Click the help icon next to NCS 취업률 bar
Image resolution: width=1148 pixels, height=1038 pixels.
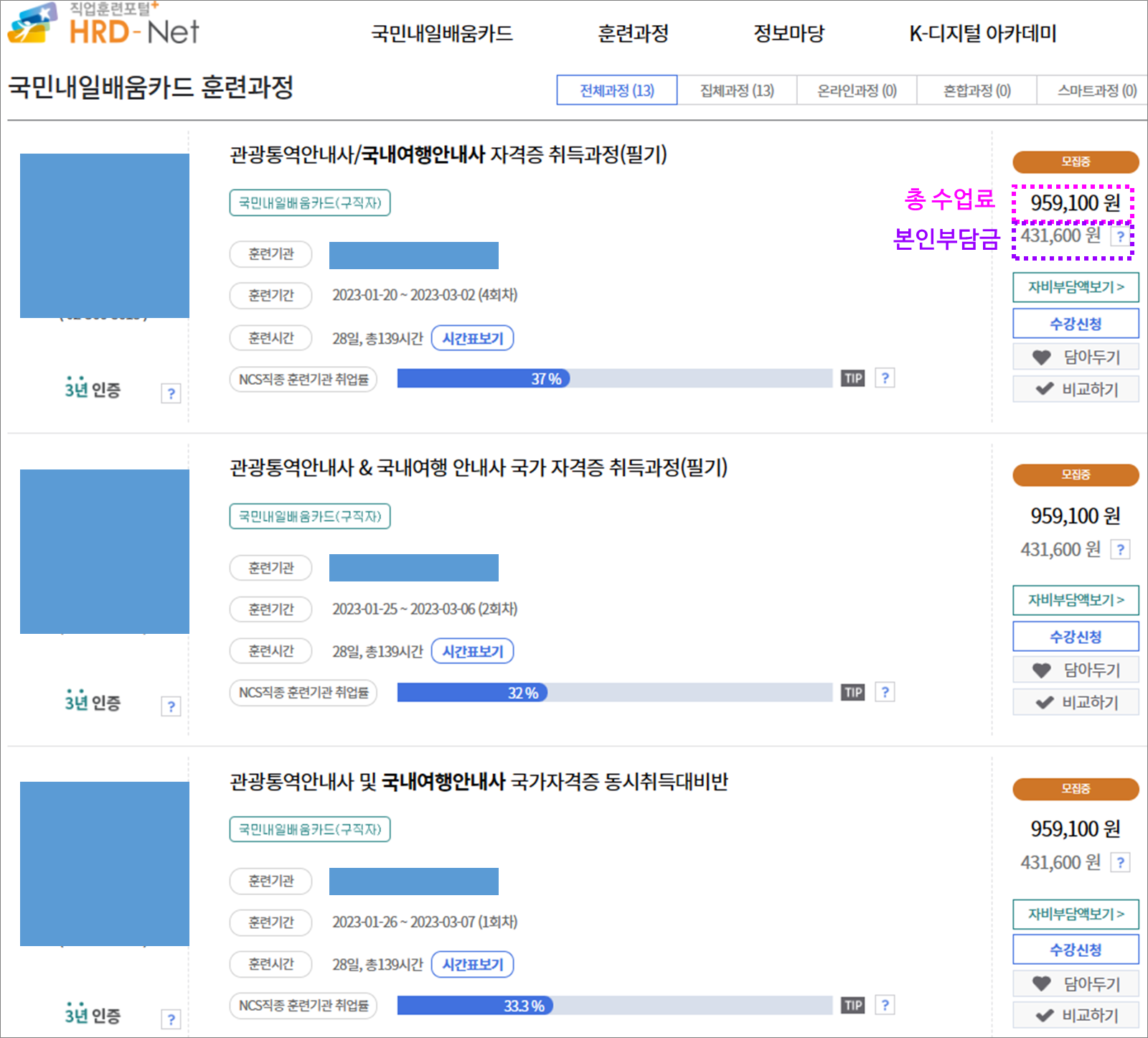pyautogui.click(x=885, y=378)
